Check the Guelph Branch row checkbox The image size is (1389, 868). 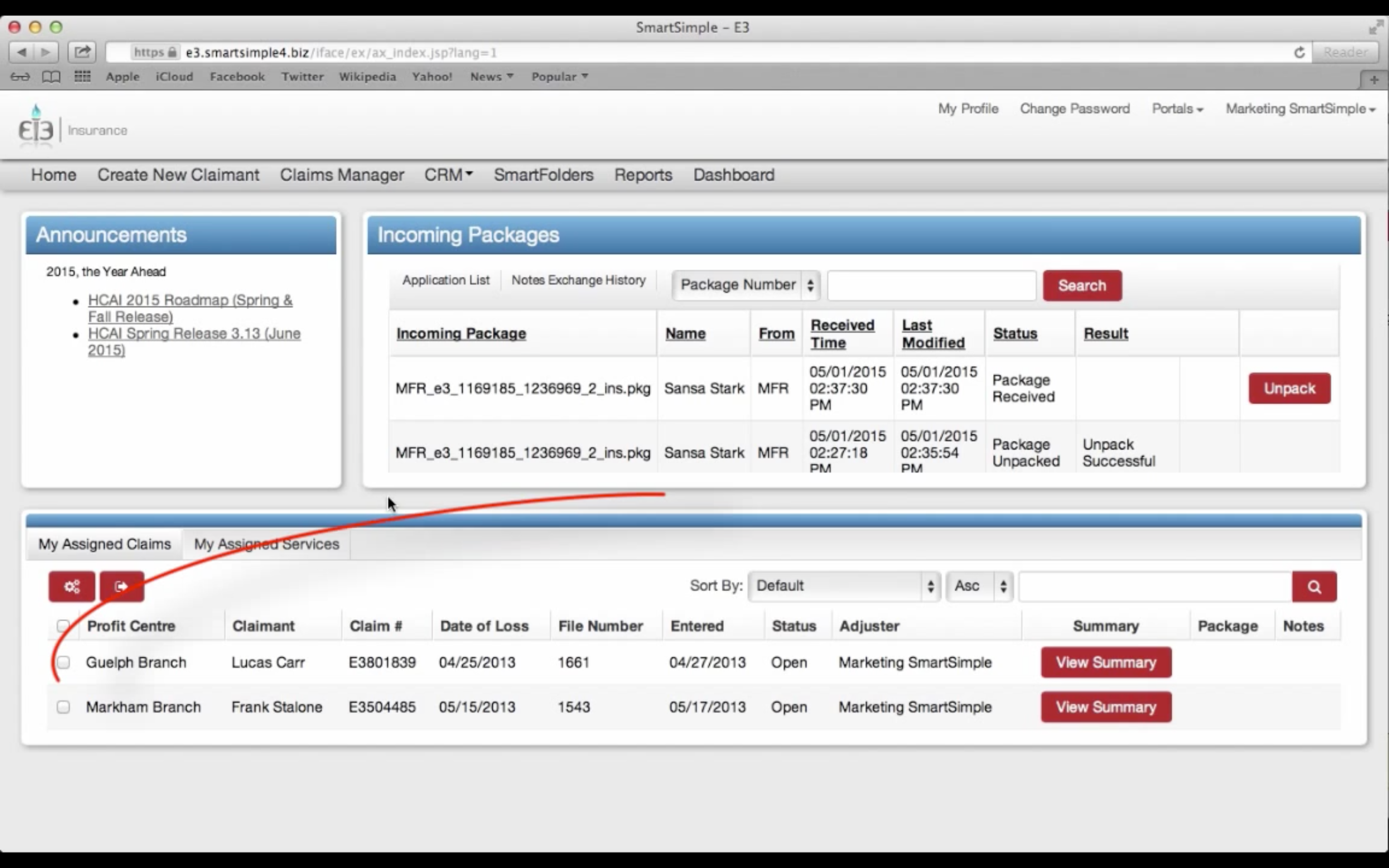click(64, 662)
